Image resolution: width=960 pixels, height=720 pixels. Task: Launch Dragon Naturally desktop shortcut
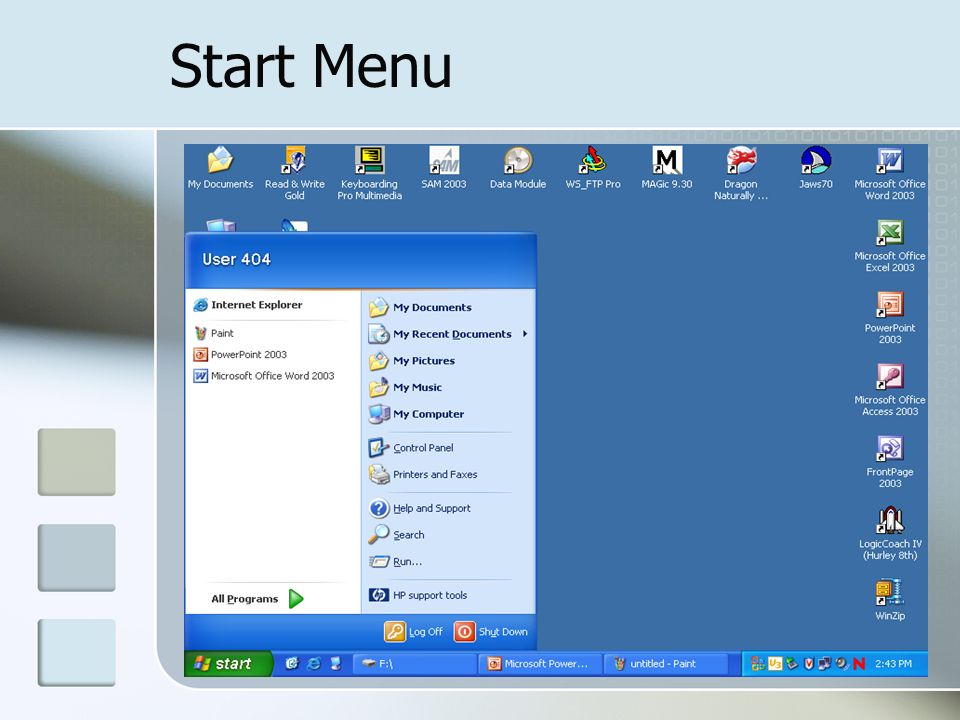741,173
